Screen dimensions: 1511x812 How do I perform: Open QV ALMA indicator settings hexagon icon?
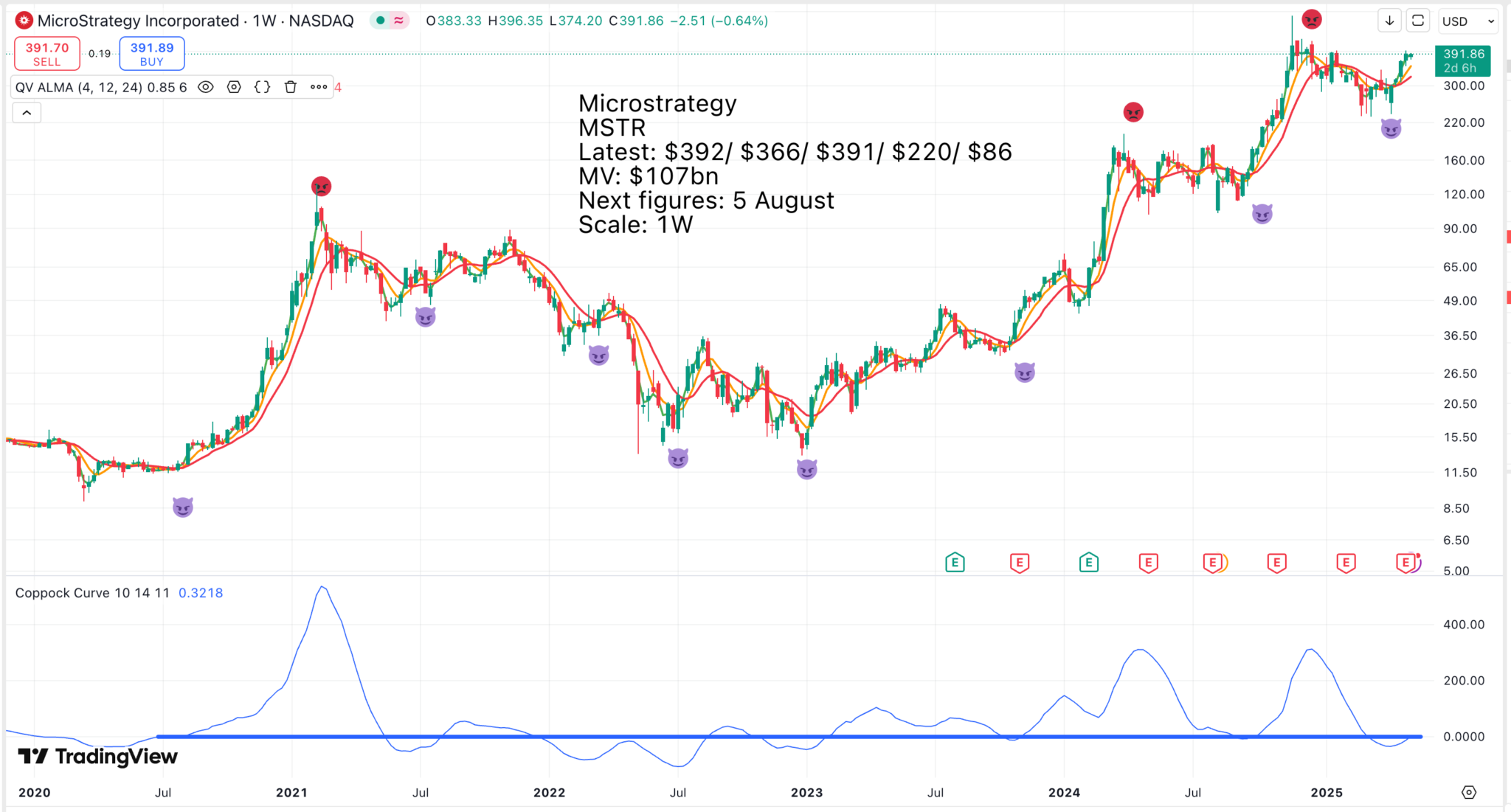tap(234, 87)
